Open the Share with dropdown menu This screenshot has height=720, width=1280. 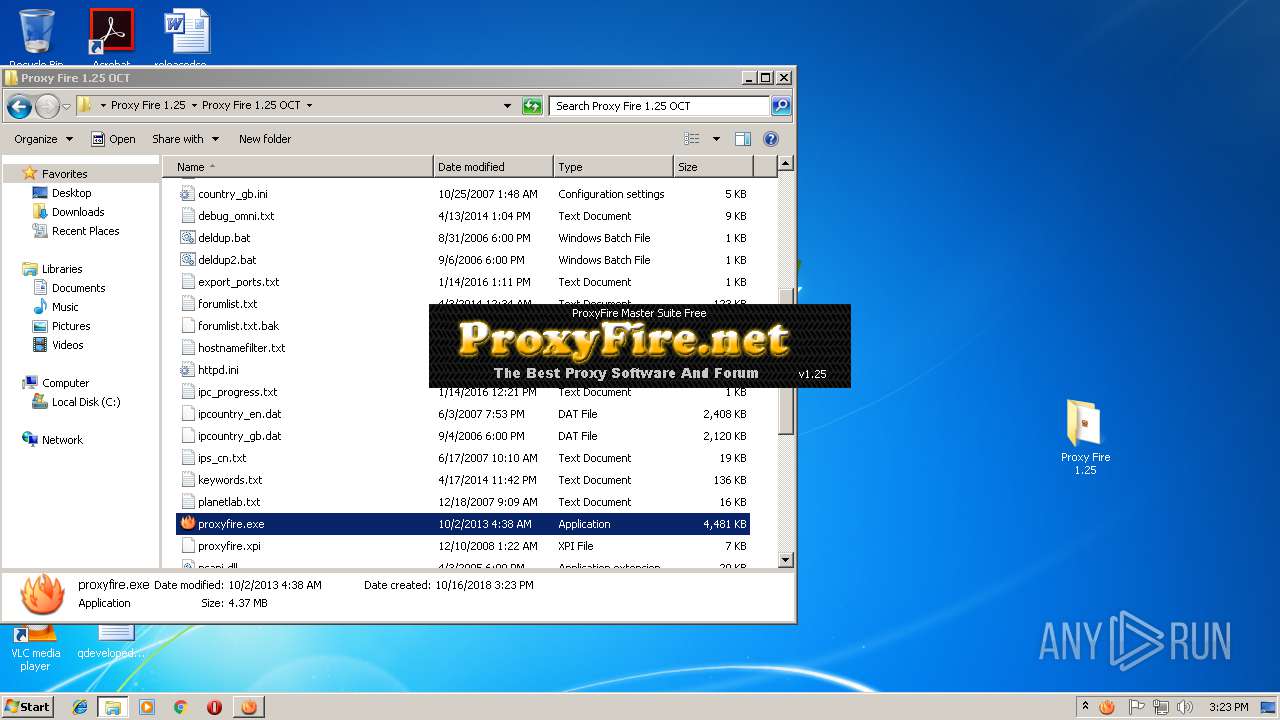(185, 139)
